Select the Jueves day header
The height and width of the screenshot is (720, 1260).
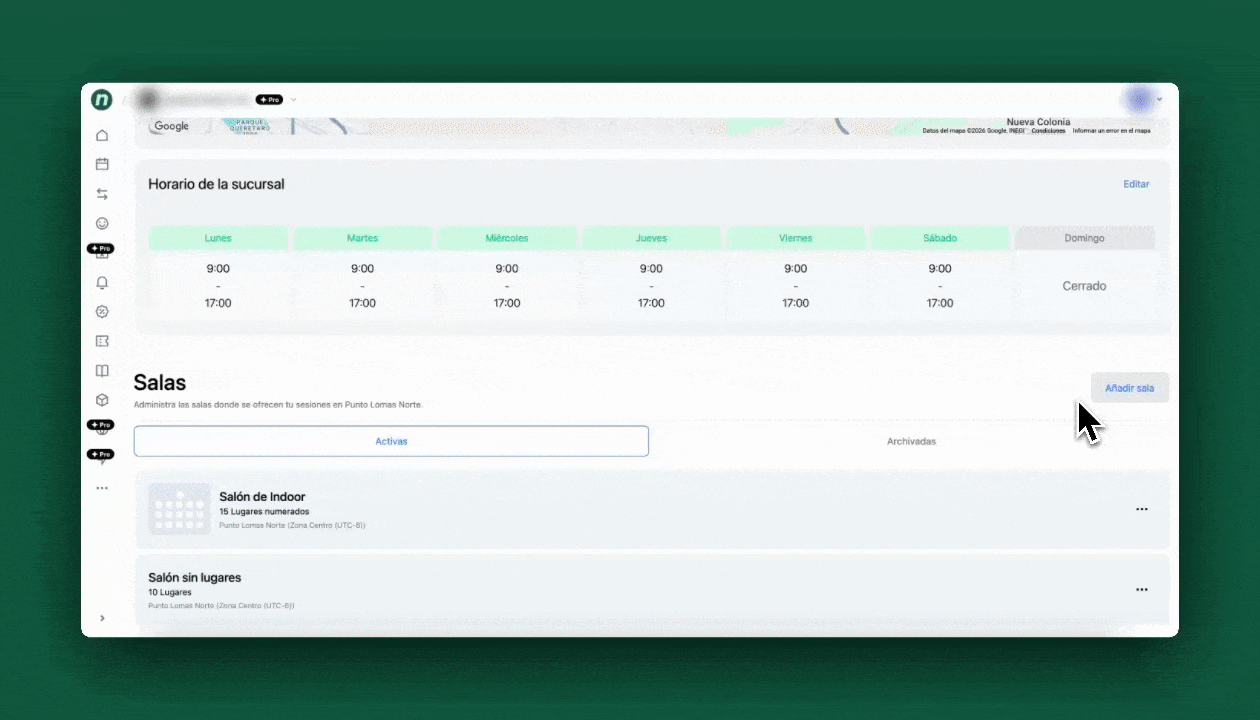pyautogui.click(x=651, y=238)
